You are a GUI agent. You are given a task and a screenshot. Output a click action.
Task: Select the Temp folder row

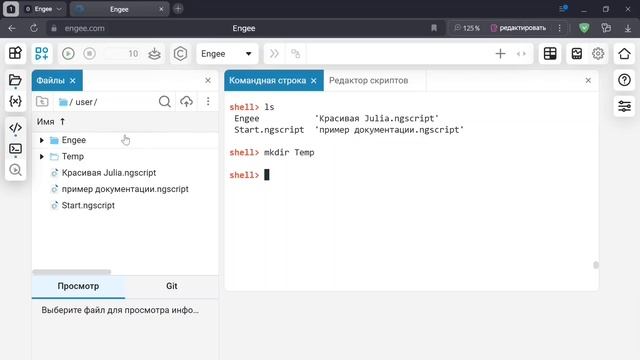point(125,156)
